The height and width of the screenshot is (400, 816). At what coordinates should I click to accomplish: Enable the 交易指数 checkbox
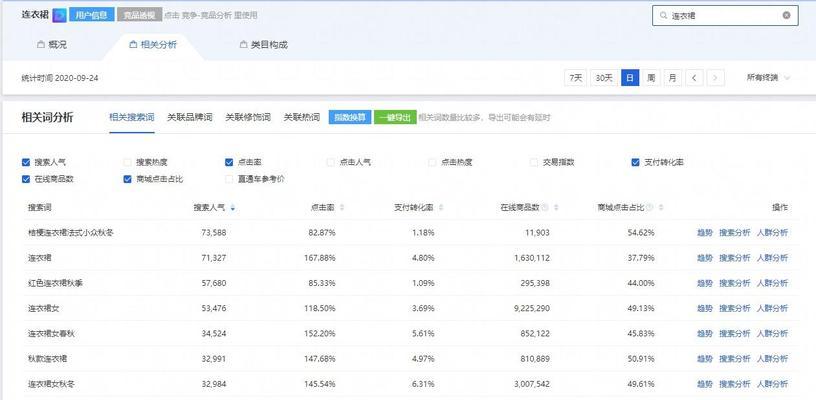pyautogui.click(x=533, y=162)
